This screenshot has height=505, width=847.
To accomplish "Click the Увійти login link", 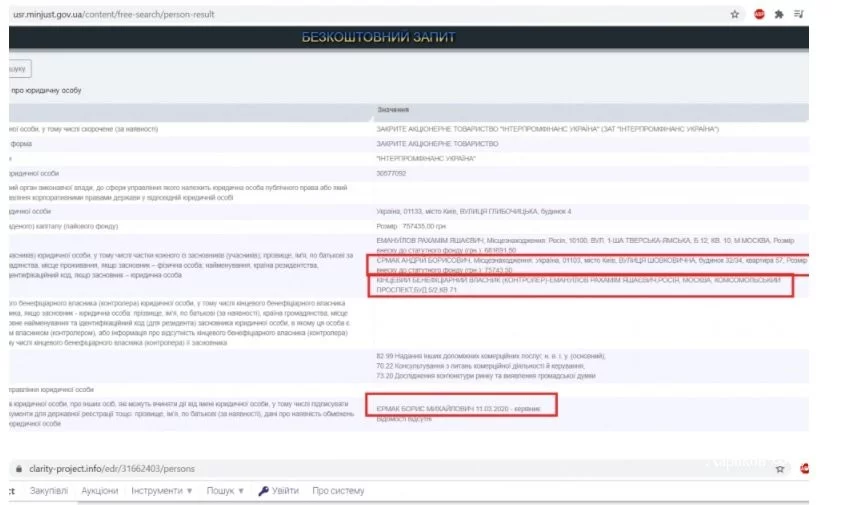I will tap(279, 490).
